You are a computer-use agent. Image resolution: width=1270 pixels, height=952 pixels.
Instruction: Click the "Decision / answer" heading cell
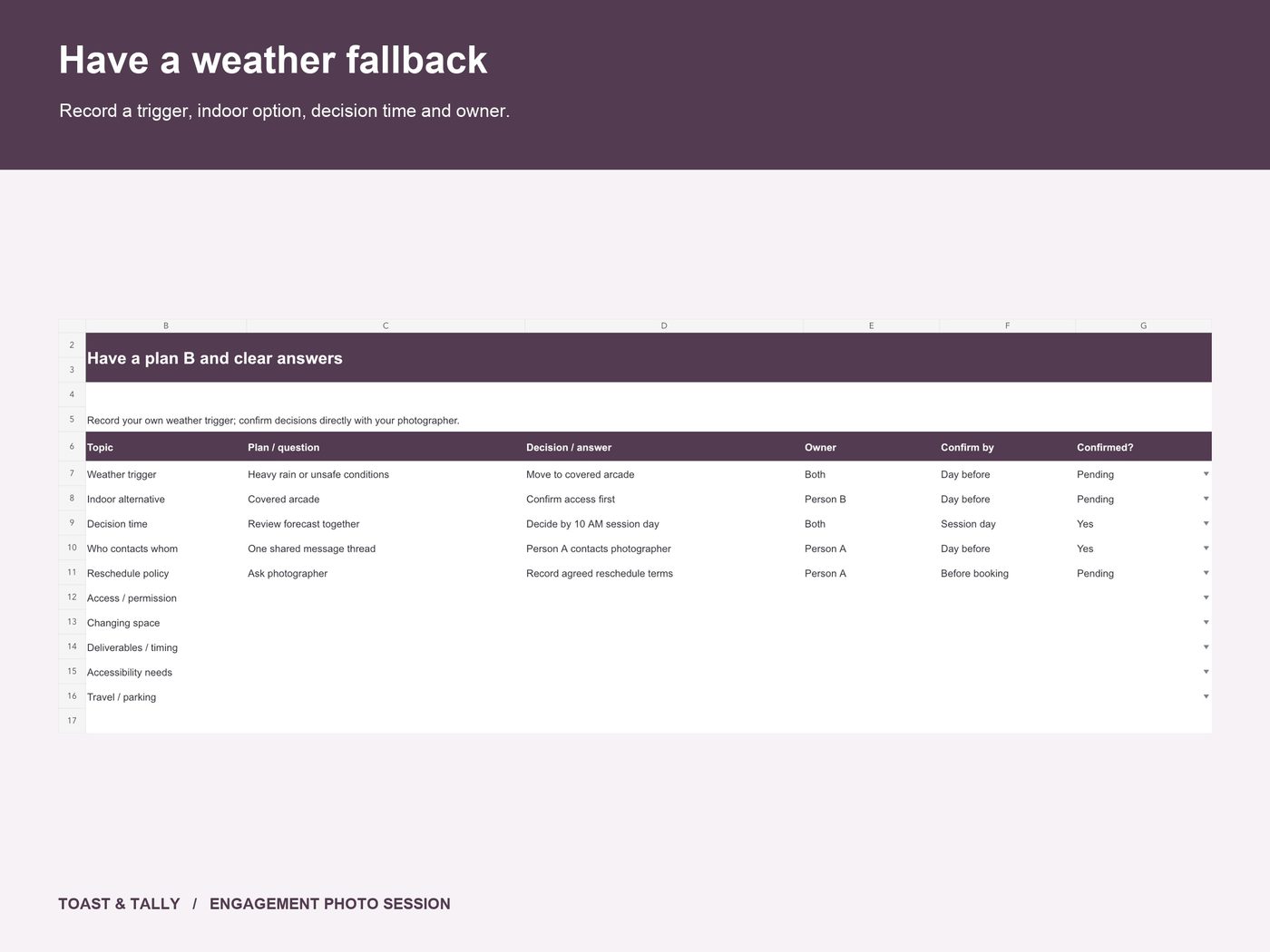click(664, 447)
